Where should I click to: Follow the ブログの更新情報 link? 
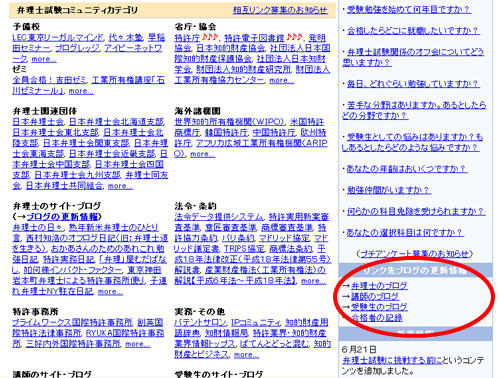point(62,217)
